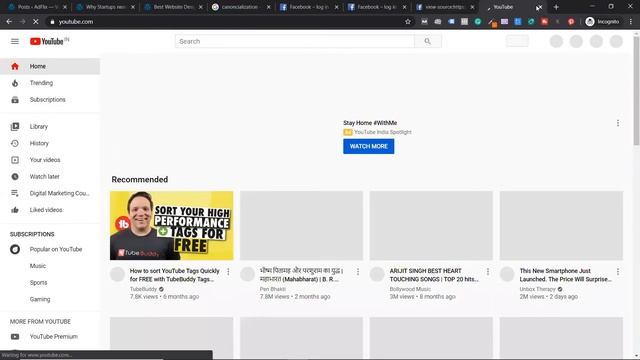Open YouTube Premium in the sidebar
This screenshot has height=360, width=640.
[x=50, y=336]
